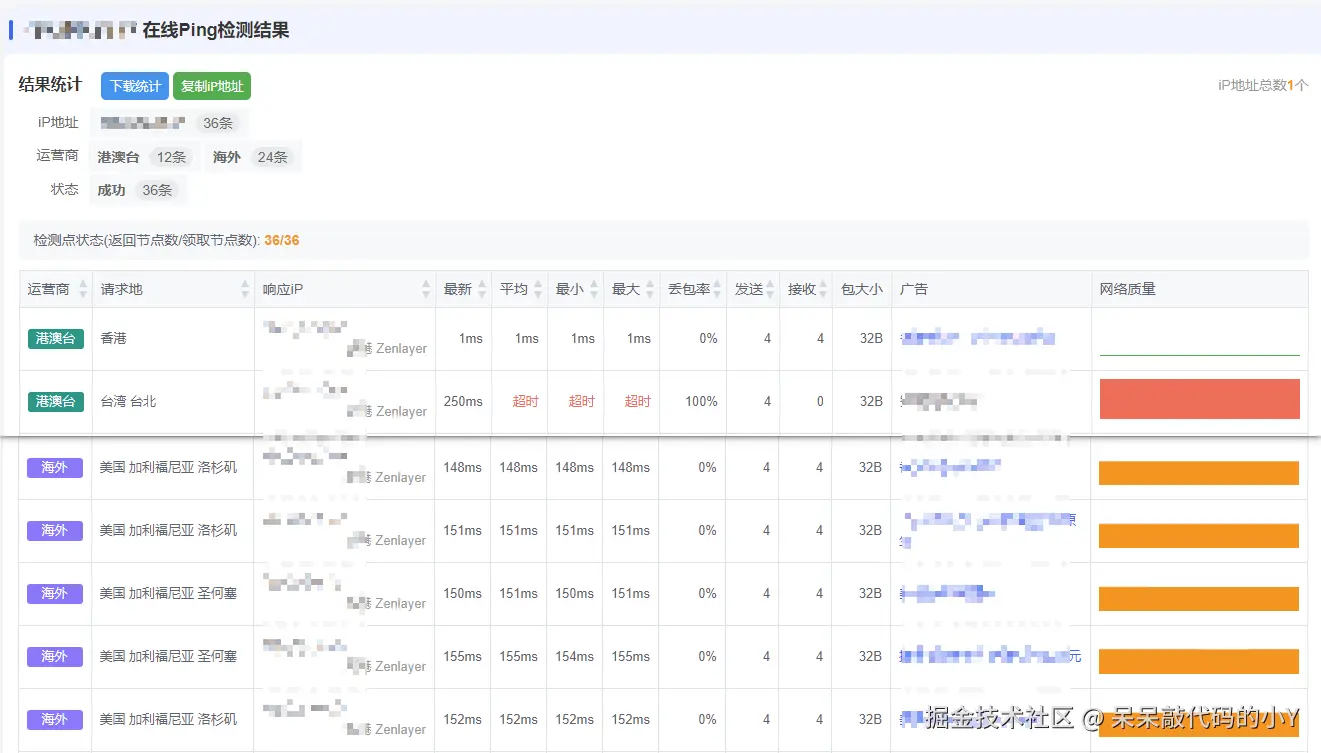Select the 海外 badge on the Los Angeles row
This screenshot has width=1321, height=753.
55,466
